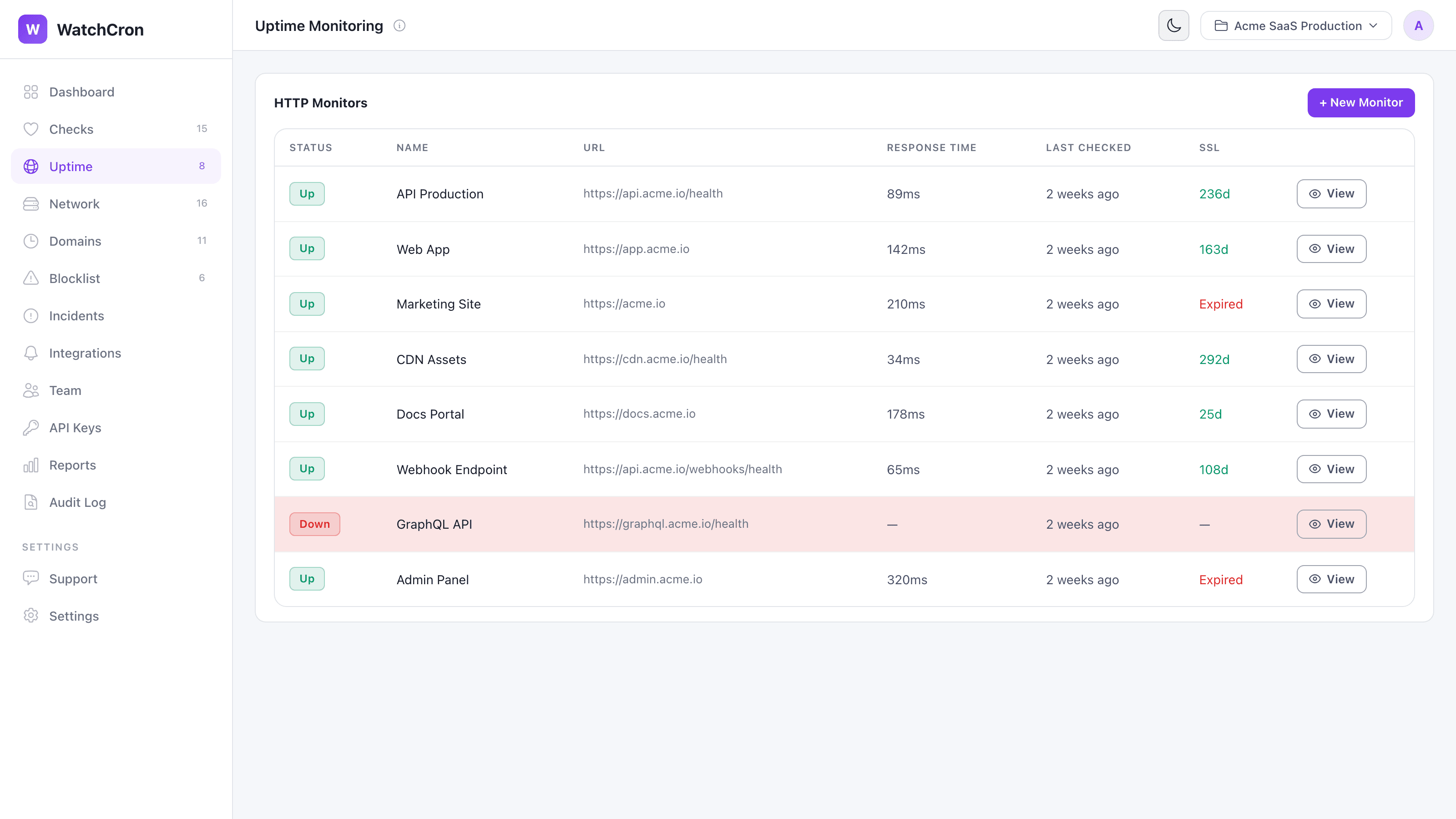The height and width of the screenshot is (819, 1456).
Task: Select the RESPONSE TIME column header
Action: click(x=931, y=148)
